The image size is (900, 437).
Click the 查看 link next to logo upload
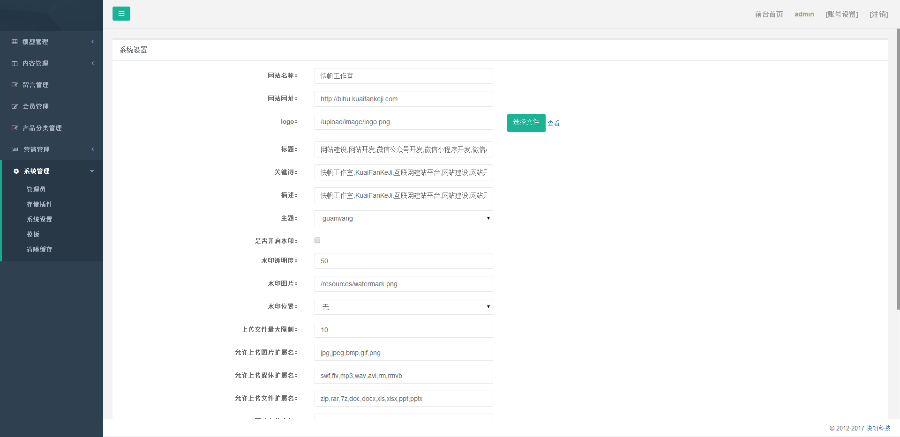point(553,123)
